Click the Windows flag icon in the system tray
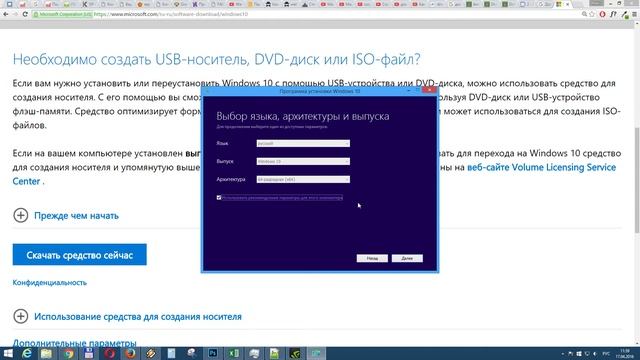This screenshot has height=360, width=640. pos(579,353)
